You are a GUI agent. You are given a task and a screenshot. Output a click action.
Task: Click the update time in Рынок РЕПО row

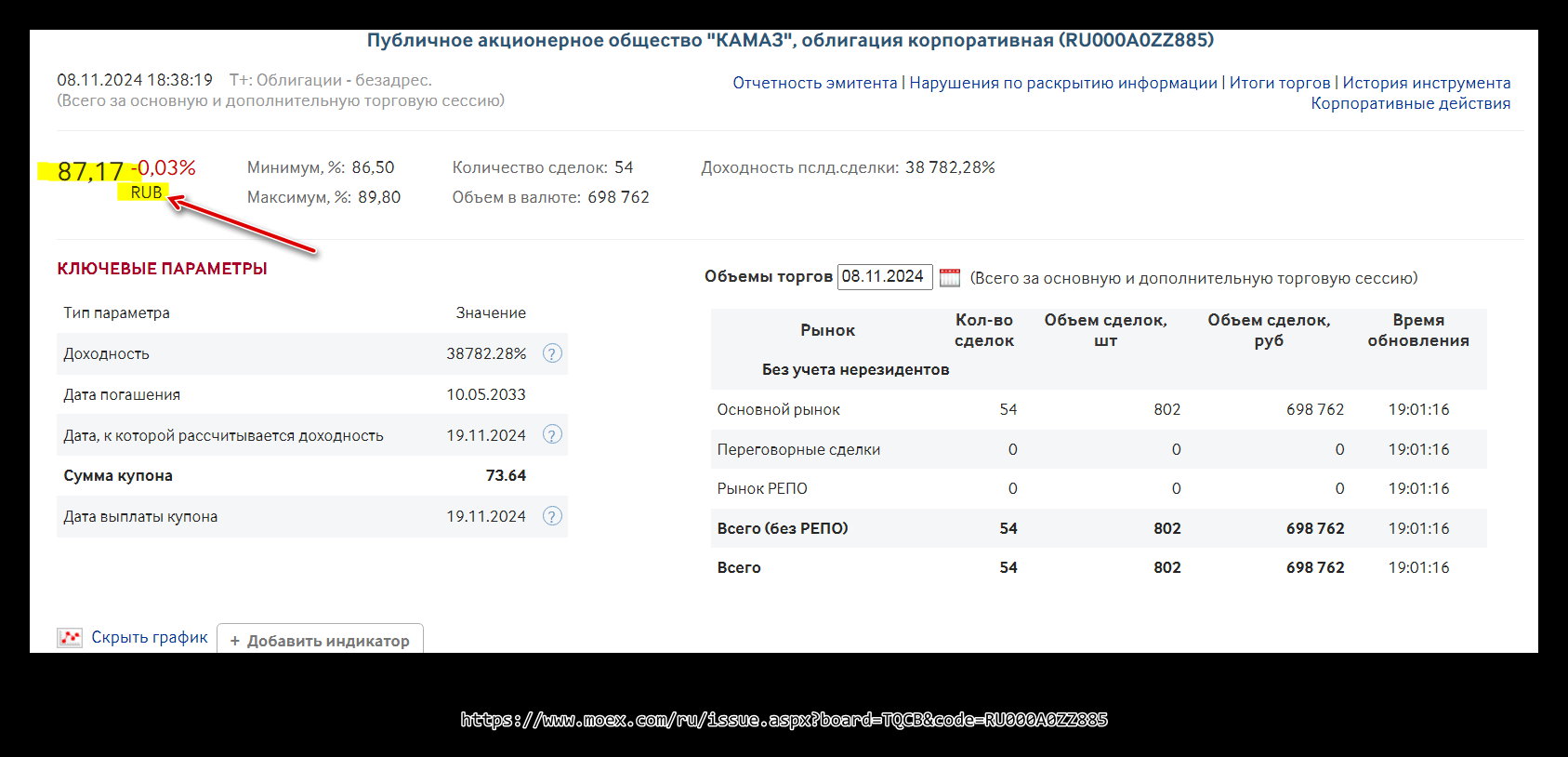[1418, 488]
